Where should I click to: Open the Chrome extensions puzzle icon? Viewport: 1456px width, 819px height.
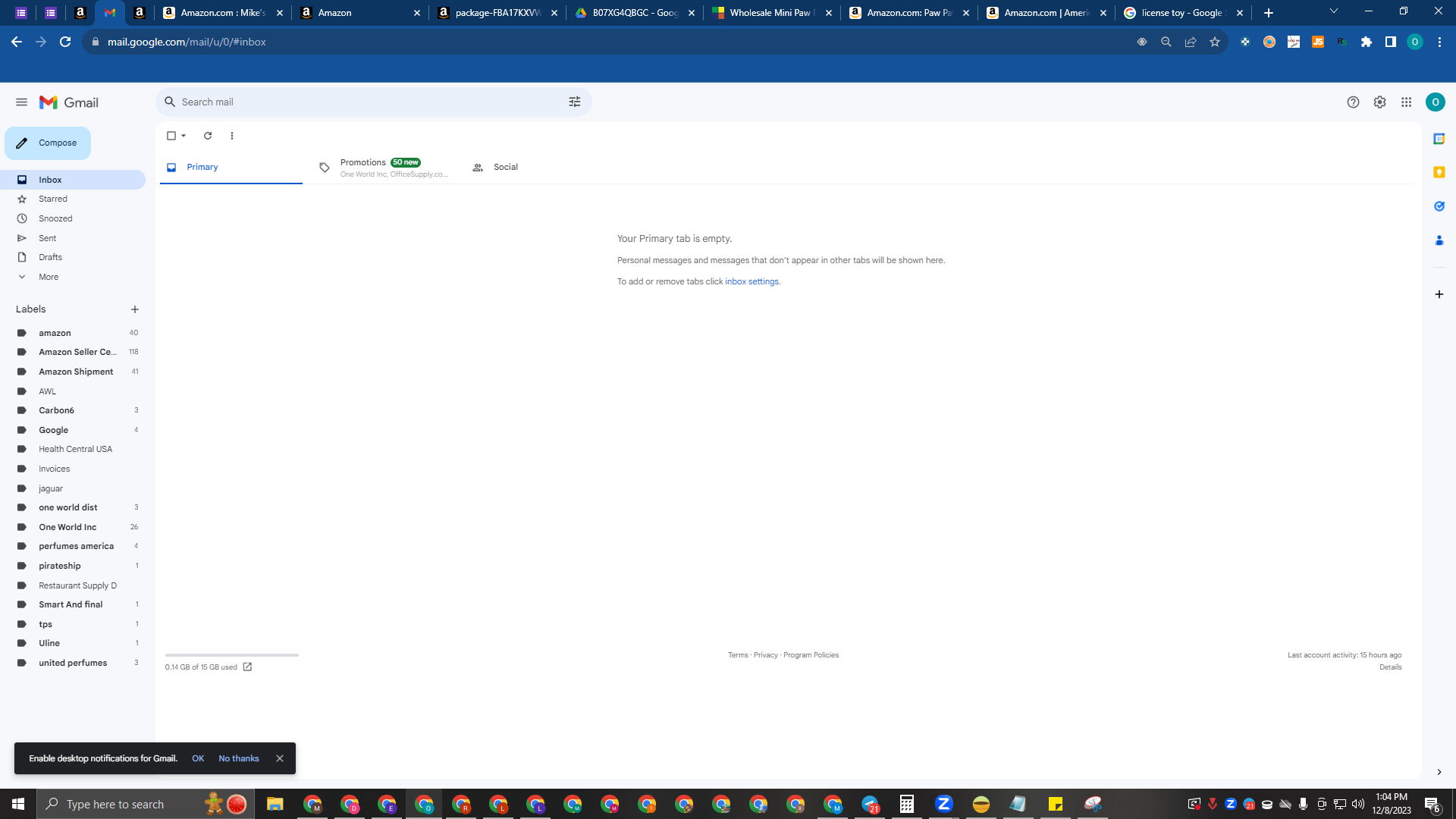point(1367,42)
